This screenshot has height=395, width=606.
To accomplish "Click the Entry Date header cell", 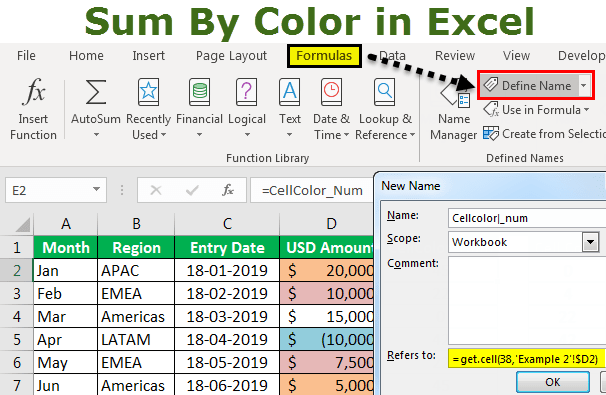I will click(227, 247).
